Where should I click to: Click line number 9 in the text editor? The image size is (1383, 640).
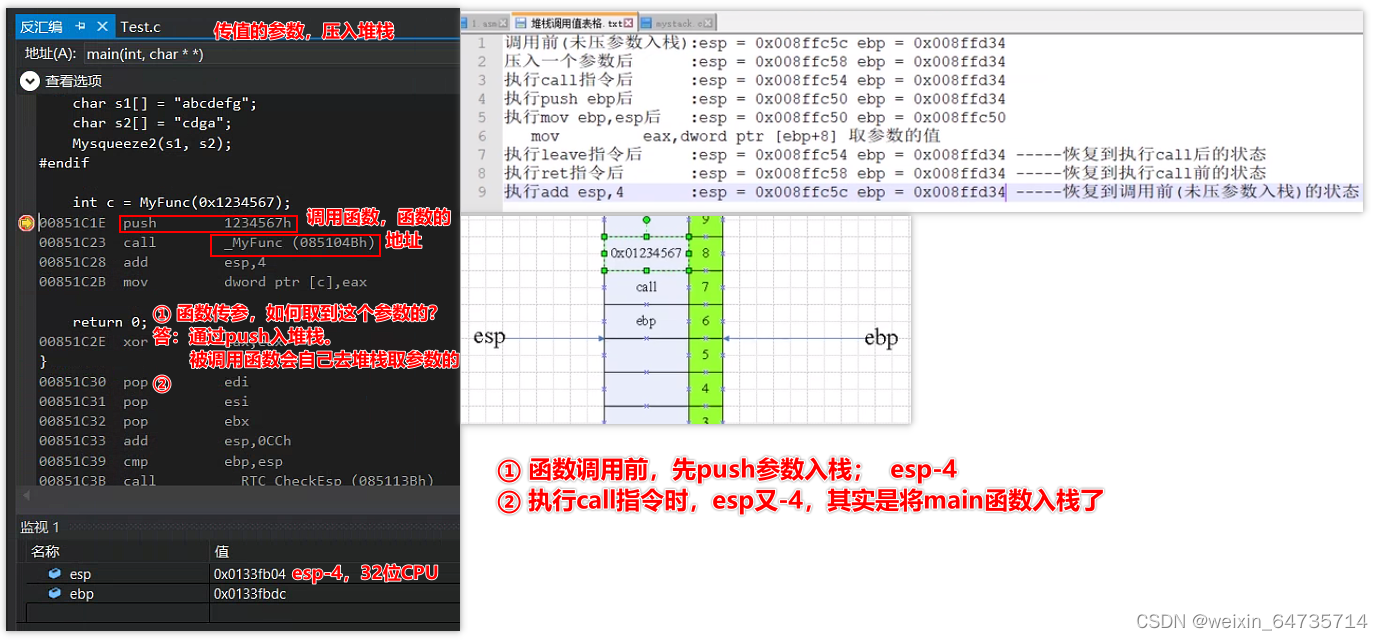pyautogui.click(x=481, y=192)
